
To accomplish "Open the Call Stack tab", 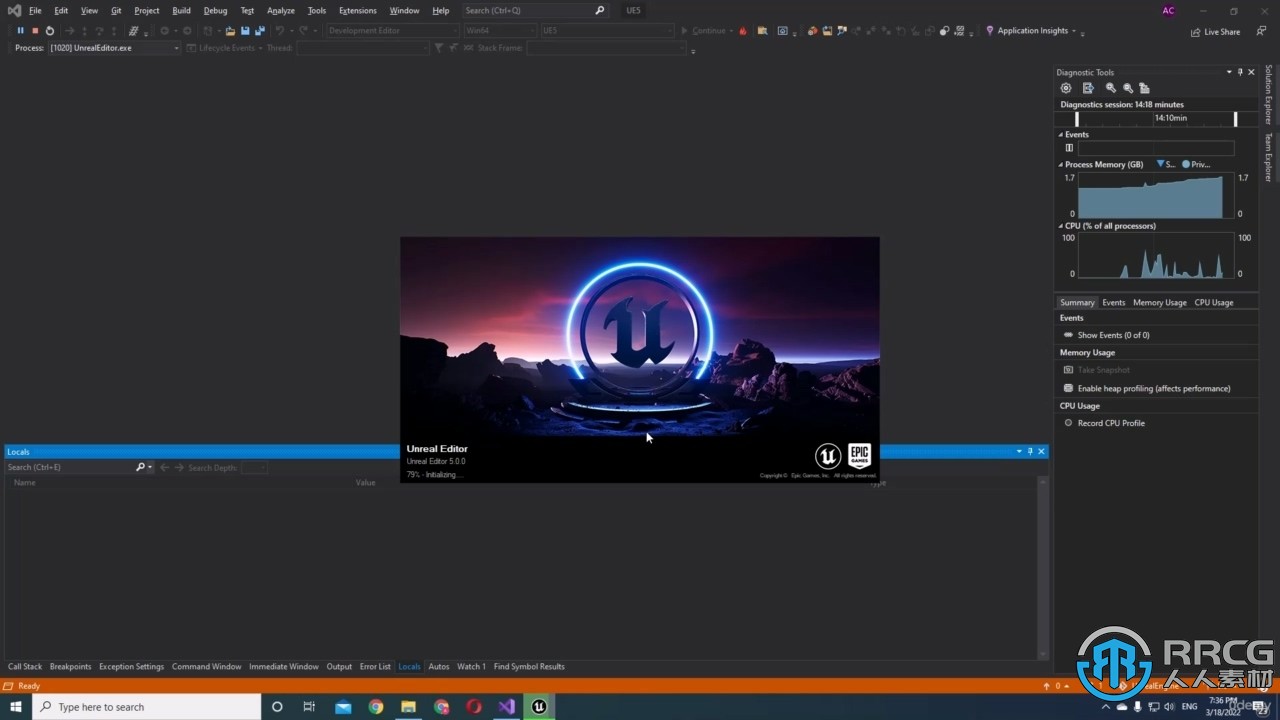I will [x=25, y=666].
